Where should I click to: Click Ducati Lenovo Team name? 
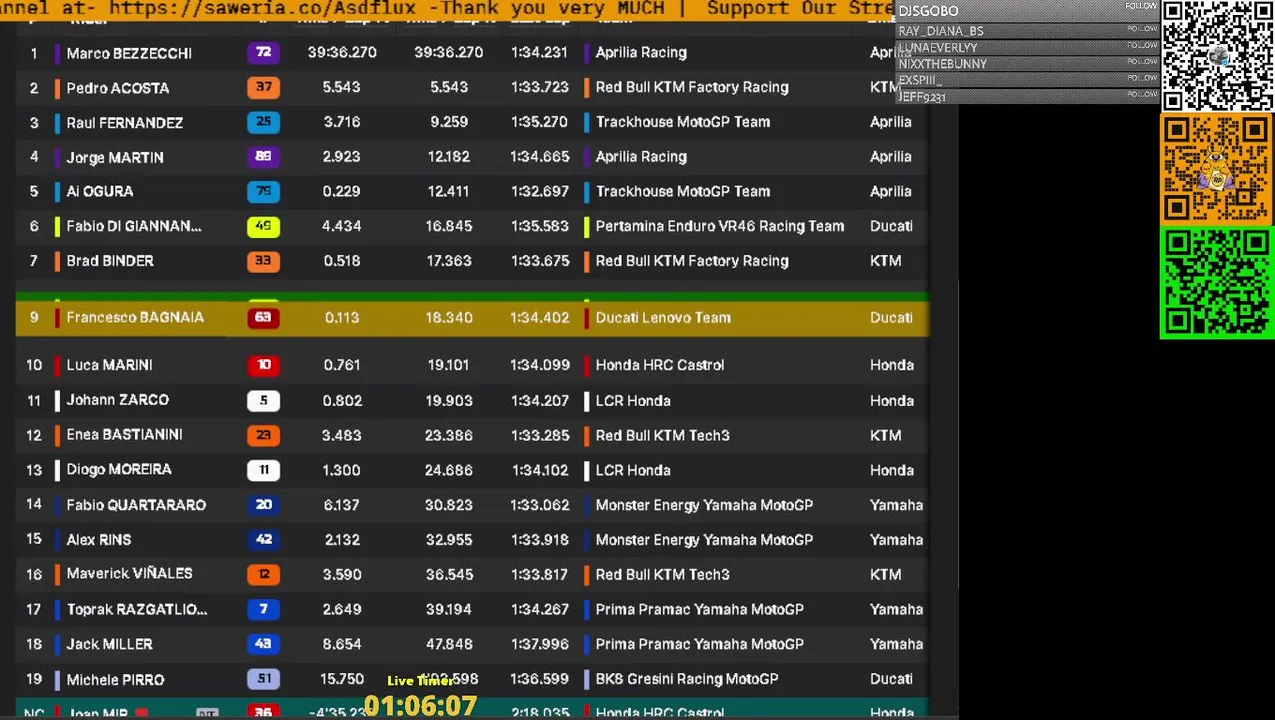[663, 317]
